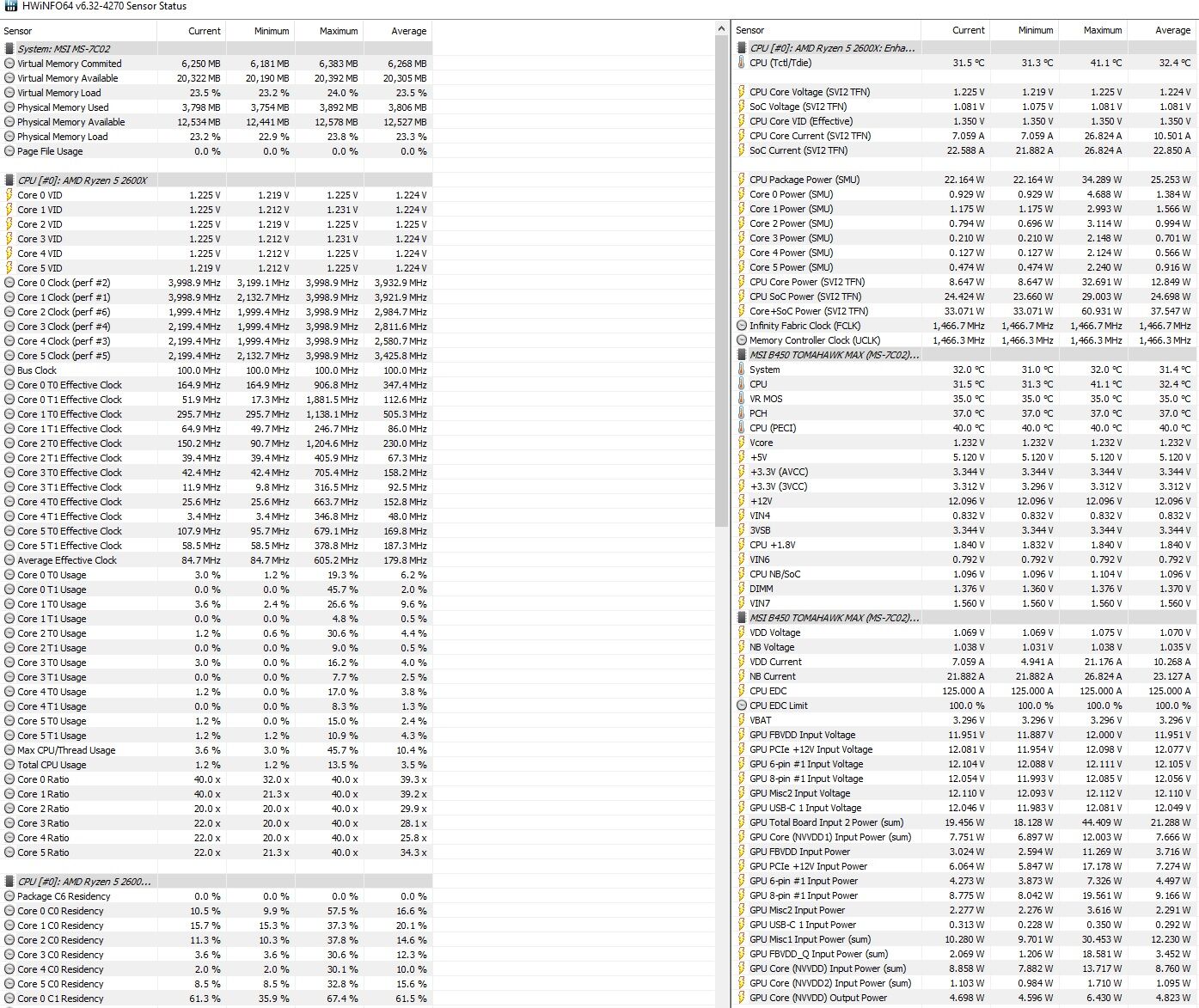Select second MSI B450 TOMAHAWK MAX group header
The image size is (1199, 1008).
click(964, 618)
